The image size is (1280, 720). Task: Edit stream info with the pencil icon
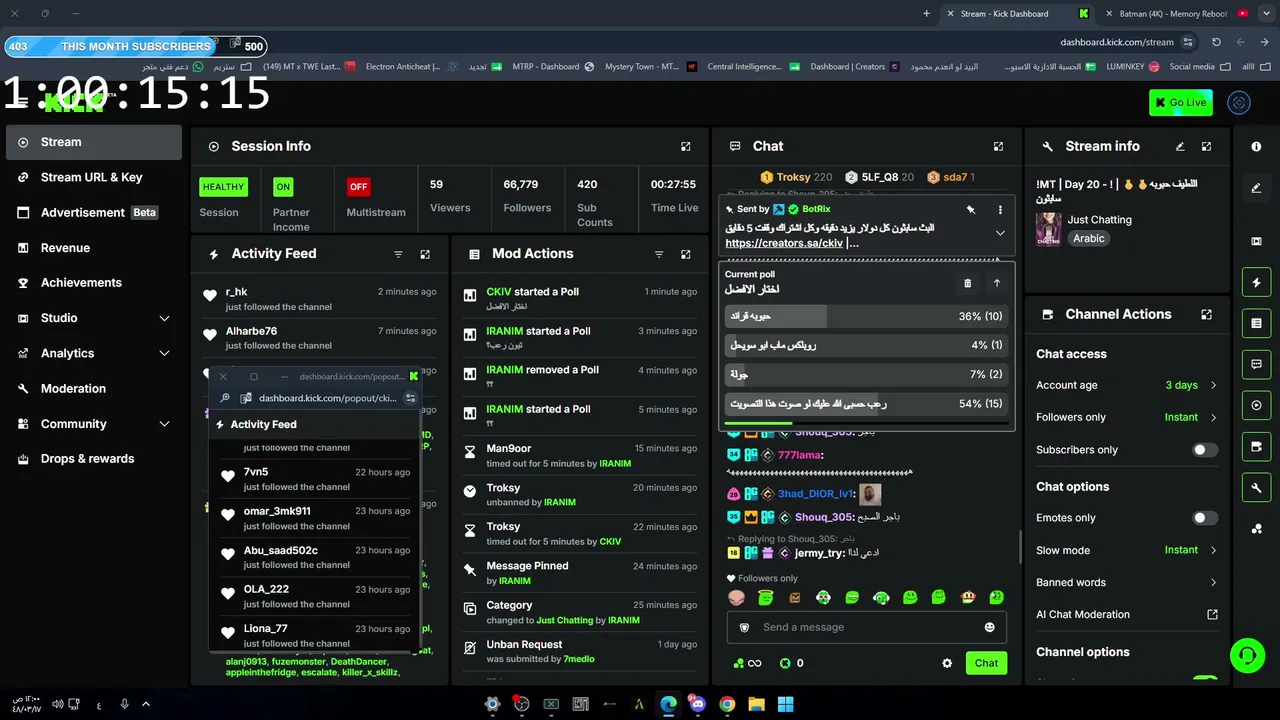1180,146
